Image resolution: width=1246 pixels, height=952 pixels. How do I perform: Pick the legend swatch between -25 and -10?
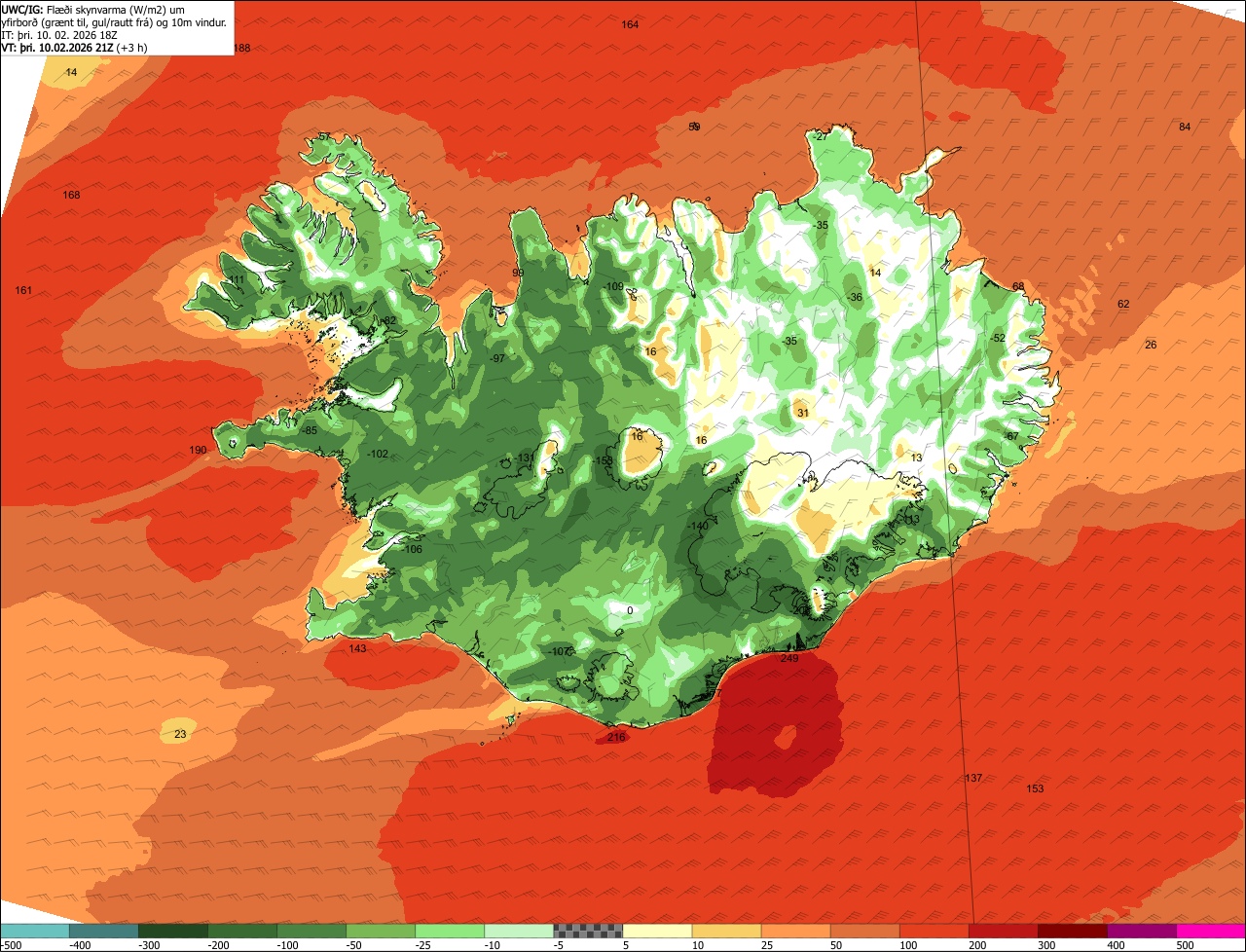click(x=450, y=931)
